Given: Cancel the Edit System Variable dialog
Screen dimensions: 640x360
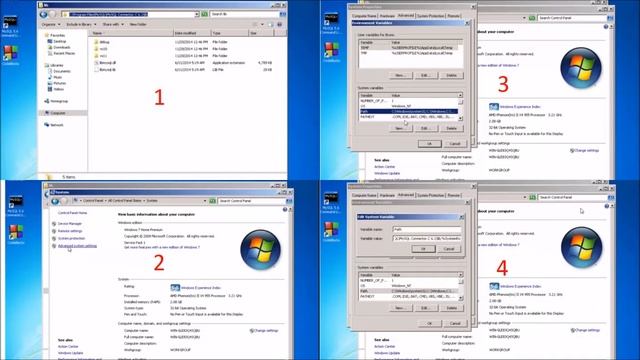Looking at the screenshot, I should point(449,249).
